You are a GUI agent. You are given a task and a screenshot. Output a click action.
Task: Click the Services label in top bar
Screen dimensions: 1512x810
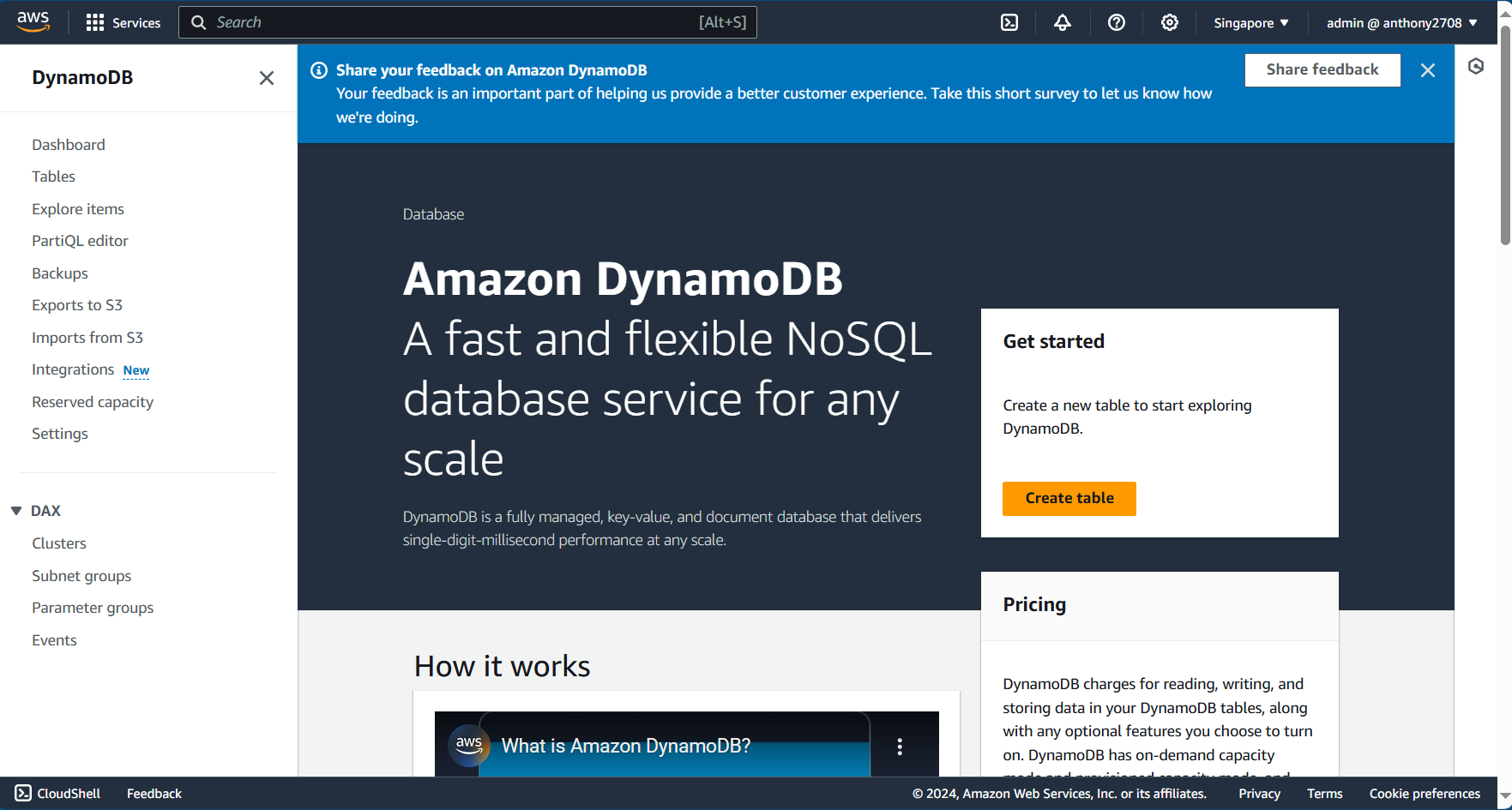136,23
